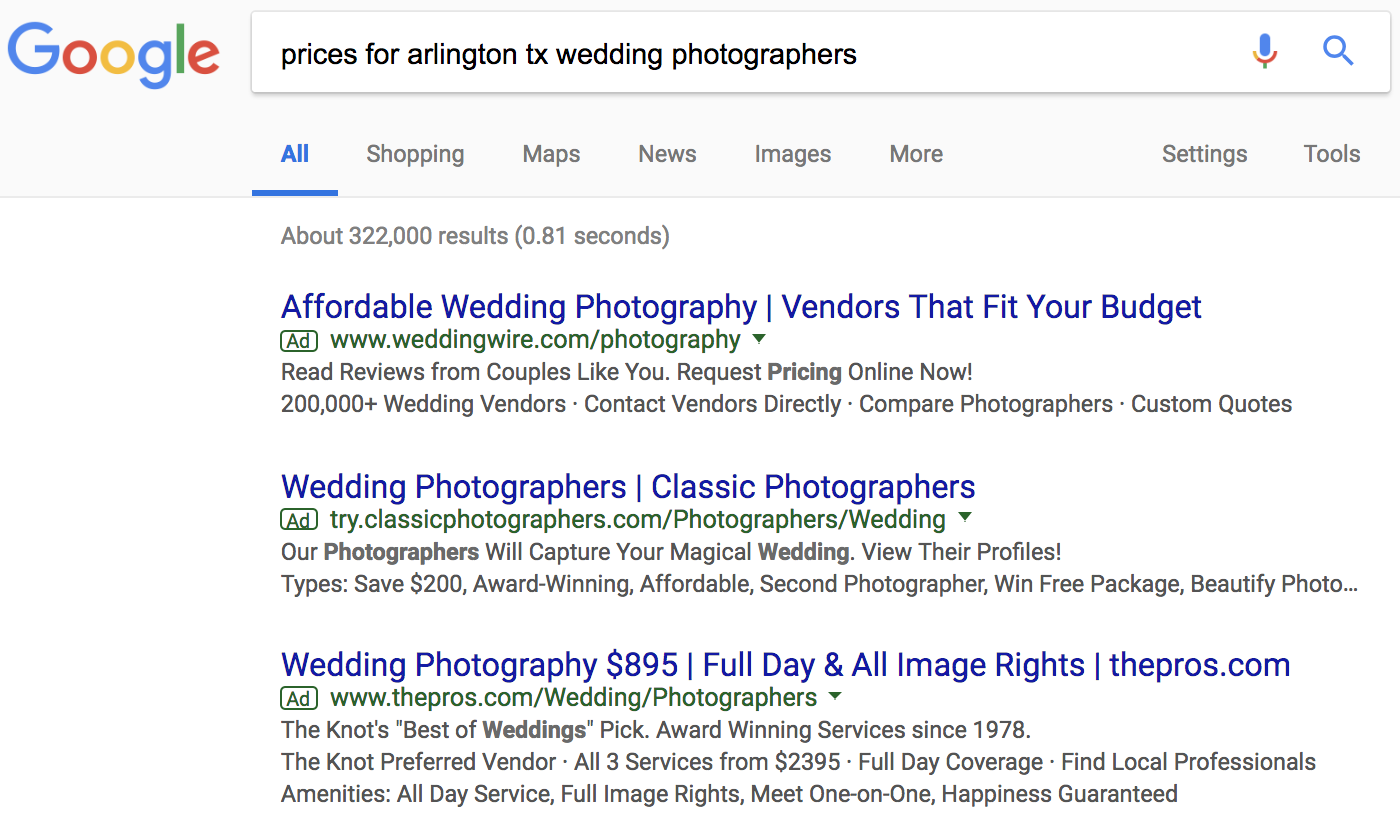1400x826 pixels.
Task: Select the News tab
Action: pyautogui.click(x=667, y=154)
